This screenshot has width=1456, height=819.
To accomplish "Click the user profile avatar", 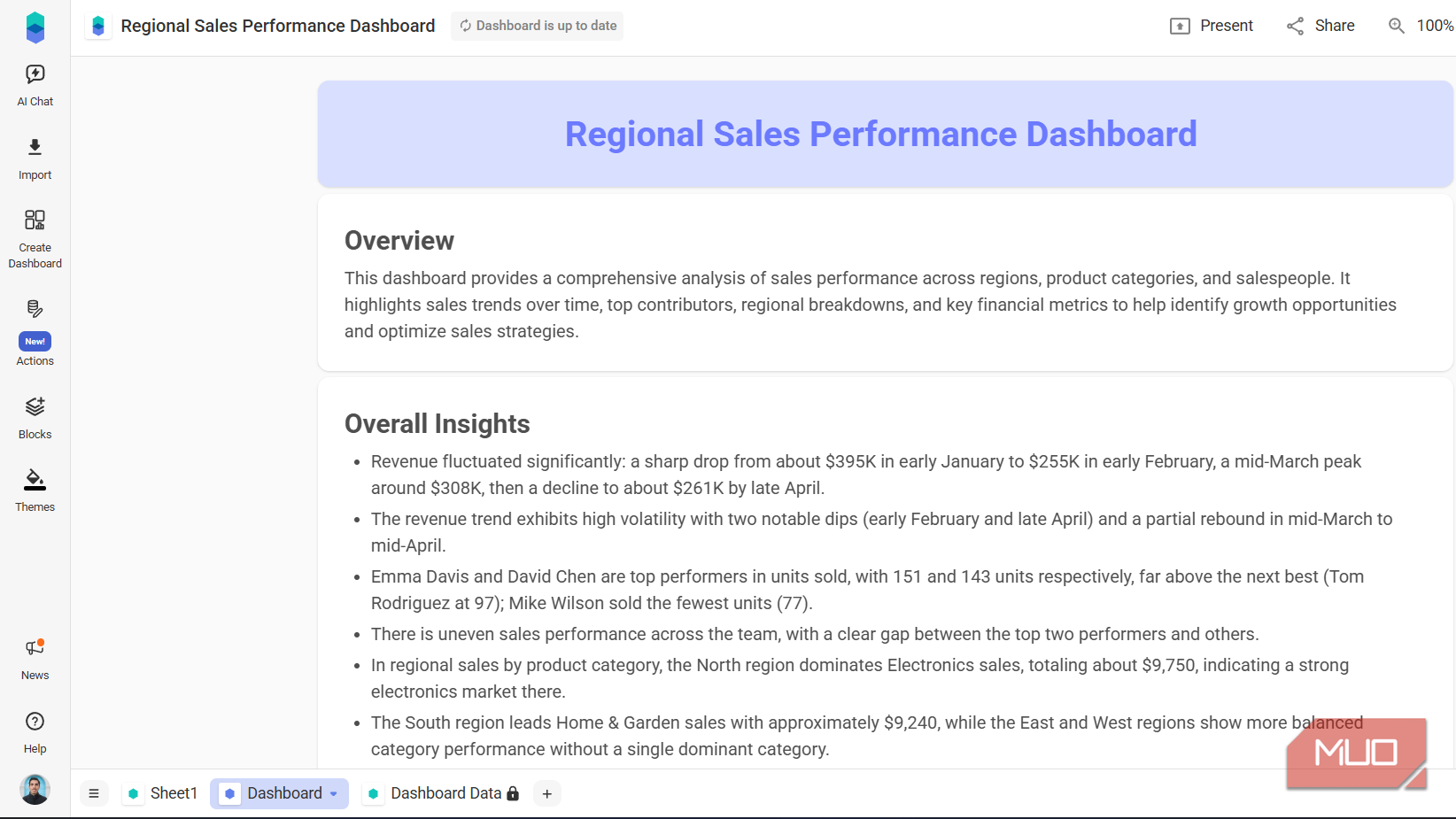I will tap(35, 789).
